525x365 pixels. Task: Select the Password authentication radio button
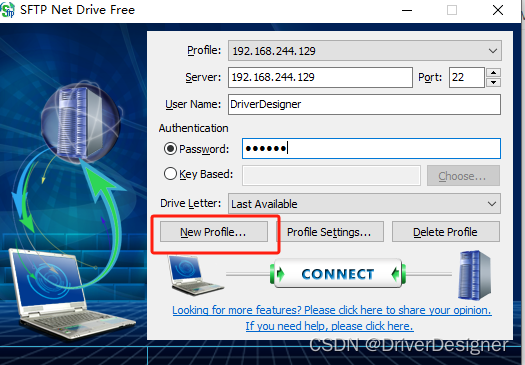170,149
